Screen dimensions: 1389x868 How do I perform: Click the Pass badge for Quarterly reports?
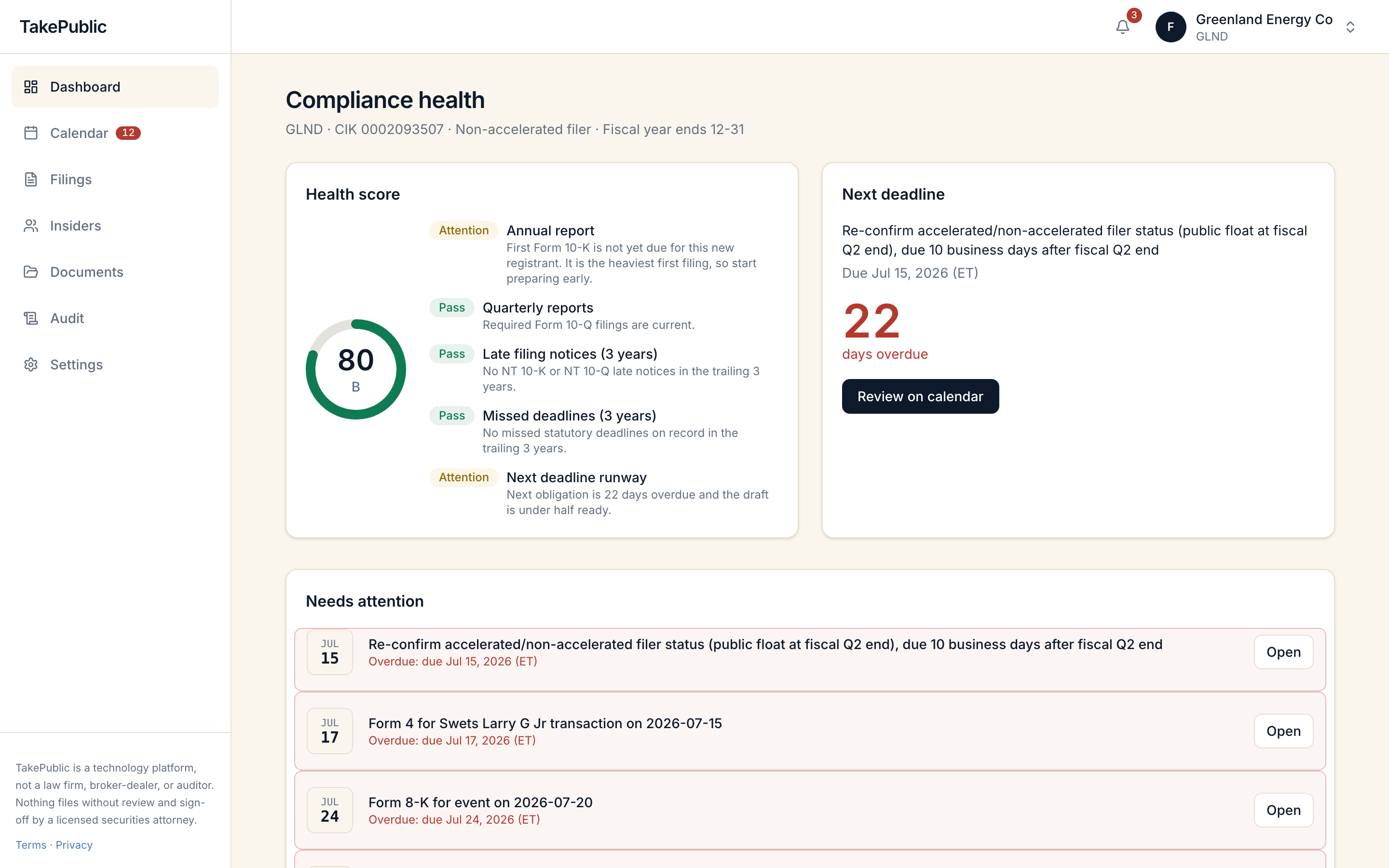452,308
